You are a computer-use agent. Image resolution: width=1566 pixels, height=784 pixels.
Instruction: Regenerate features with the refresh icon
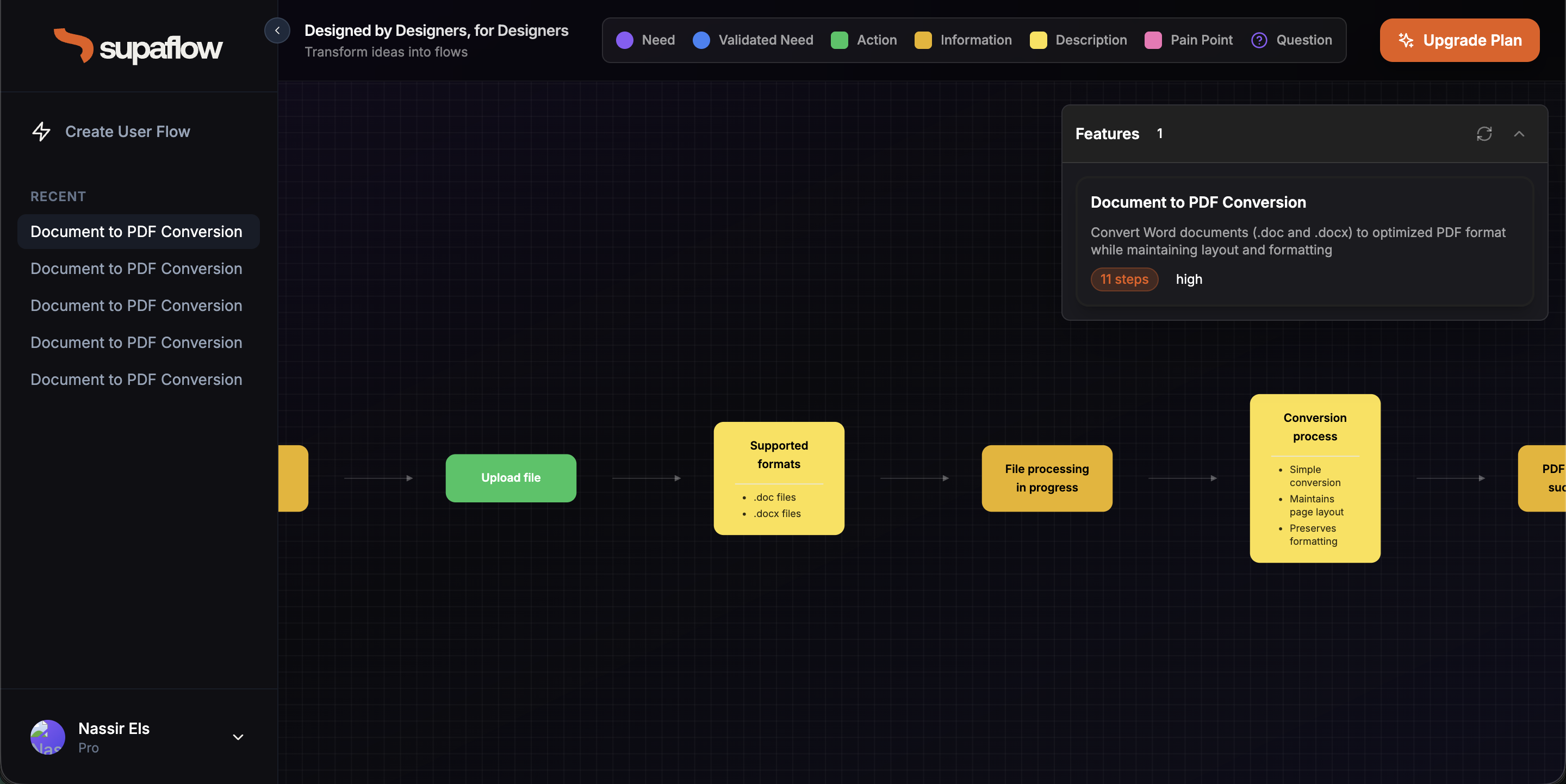[1484, 134]
